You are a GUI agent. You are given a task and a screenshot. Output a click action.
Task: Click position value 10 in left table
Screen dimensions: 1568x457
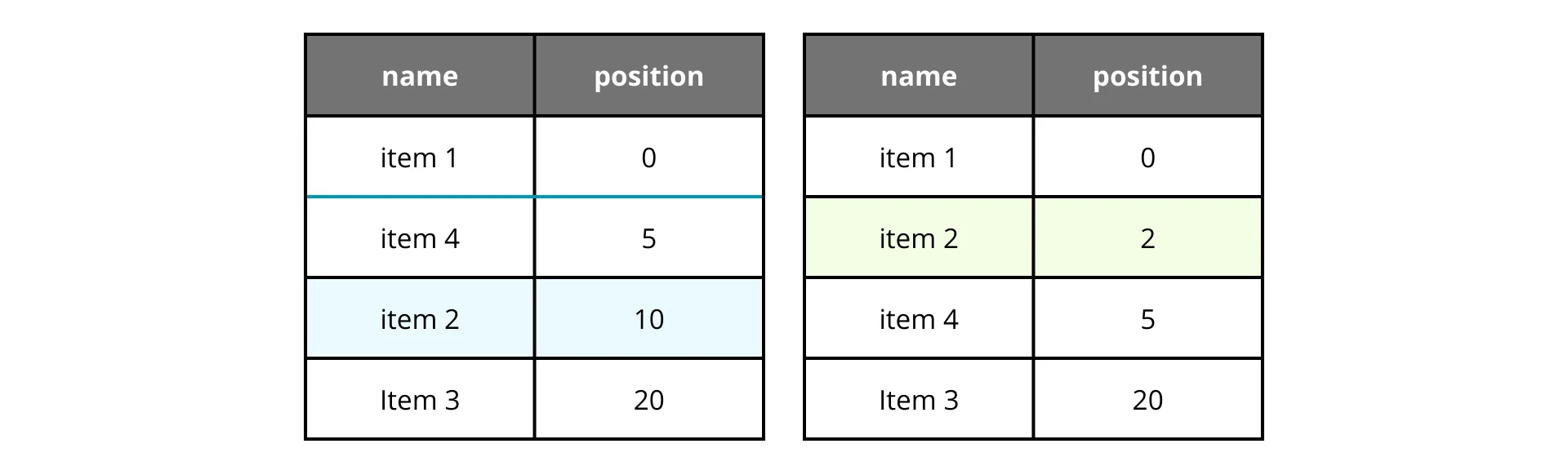tap(648, 319)
